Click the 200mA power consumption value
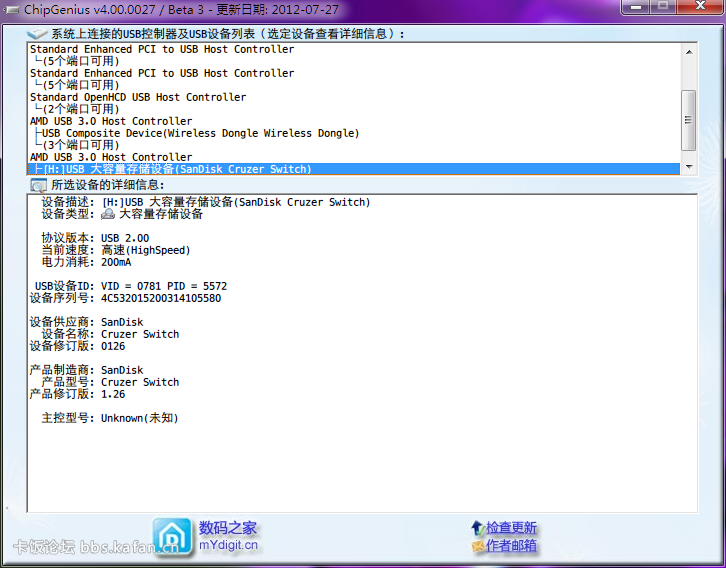 point(116,262)
